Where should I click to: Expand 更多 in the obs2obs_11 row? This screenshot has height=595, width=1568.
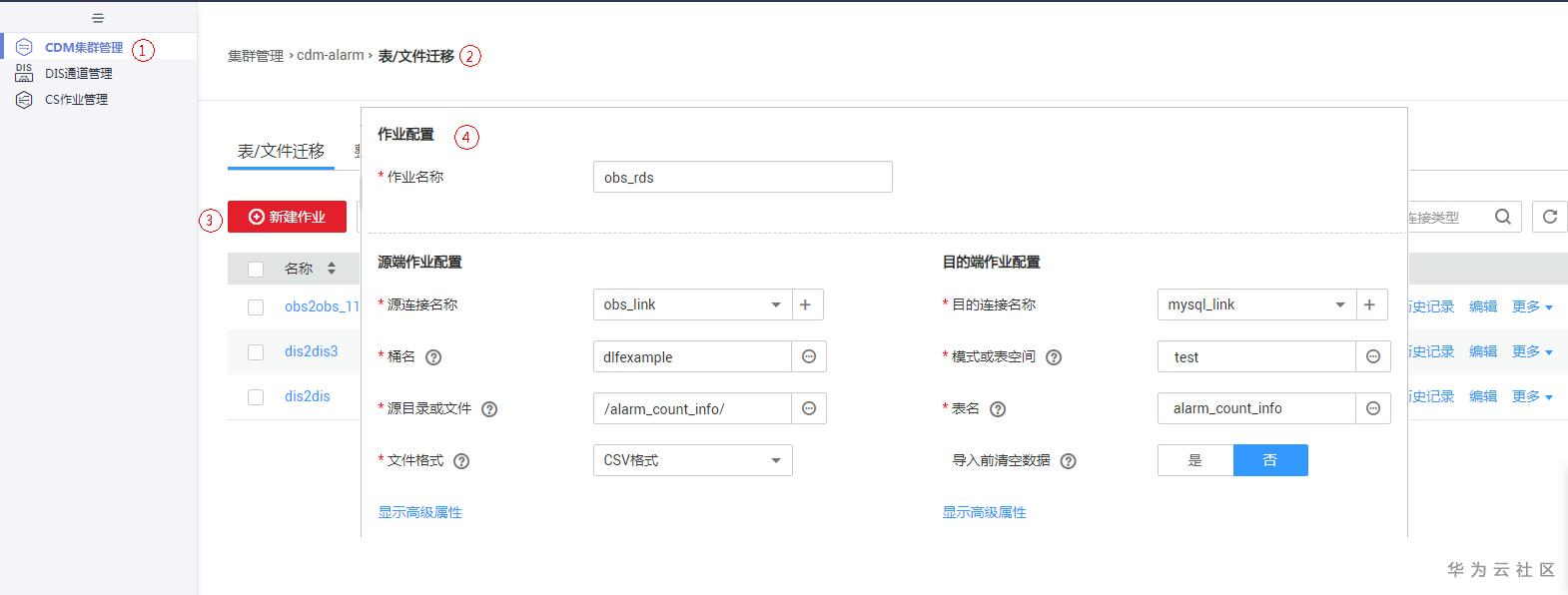point(1532,306)
